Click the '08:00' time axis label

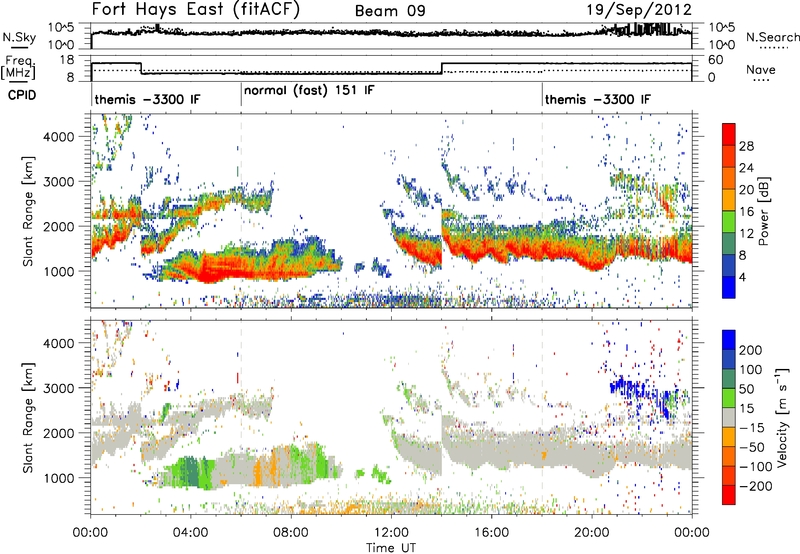tap(291, 533)
